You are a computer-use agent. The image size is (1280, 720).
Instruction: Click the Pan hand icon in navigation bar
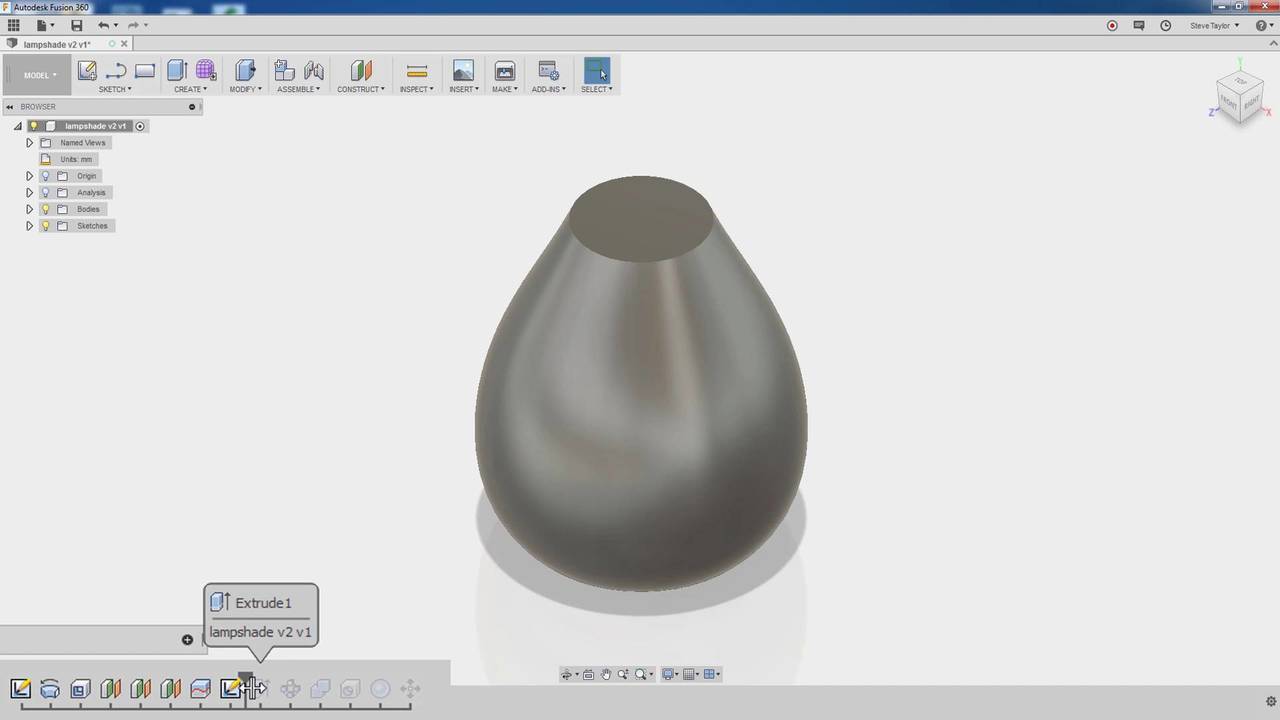[606, 674]
